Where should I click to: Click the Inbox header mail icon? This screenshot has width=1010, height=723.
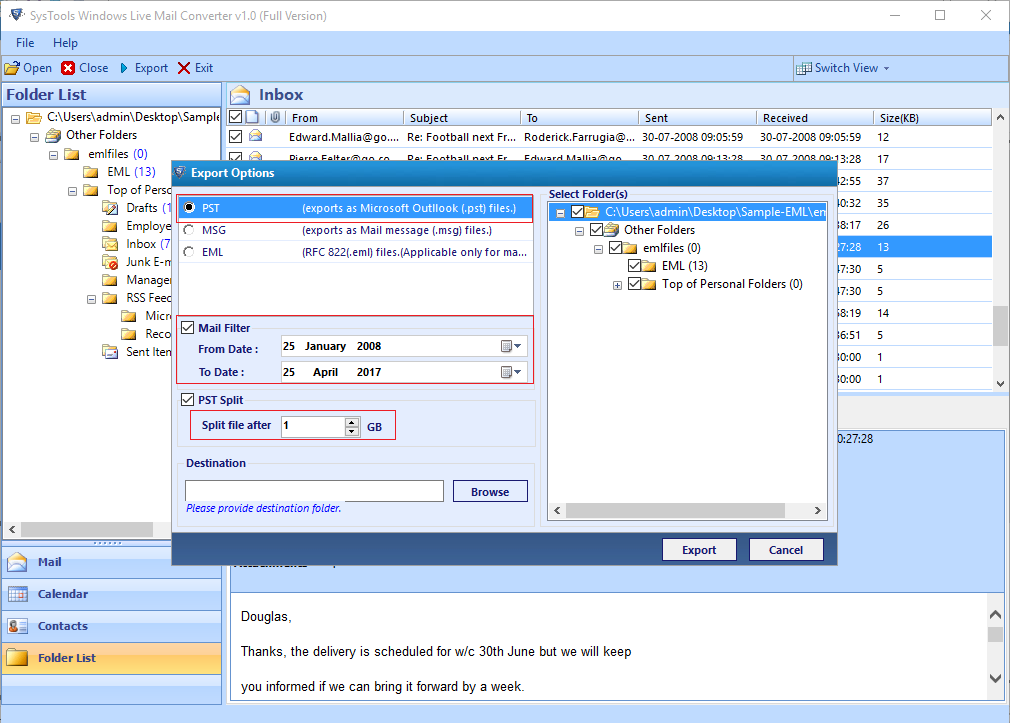click(240, 95)
